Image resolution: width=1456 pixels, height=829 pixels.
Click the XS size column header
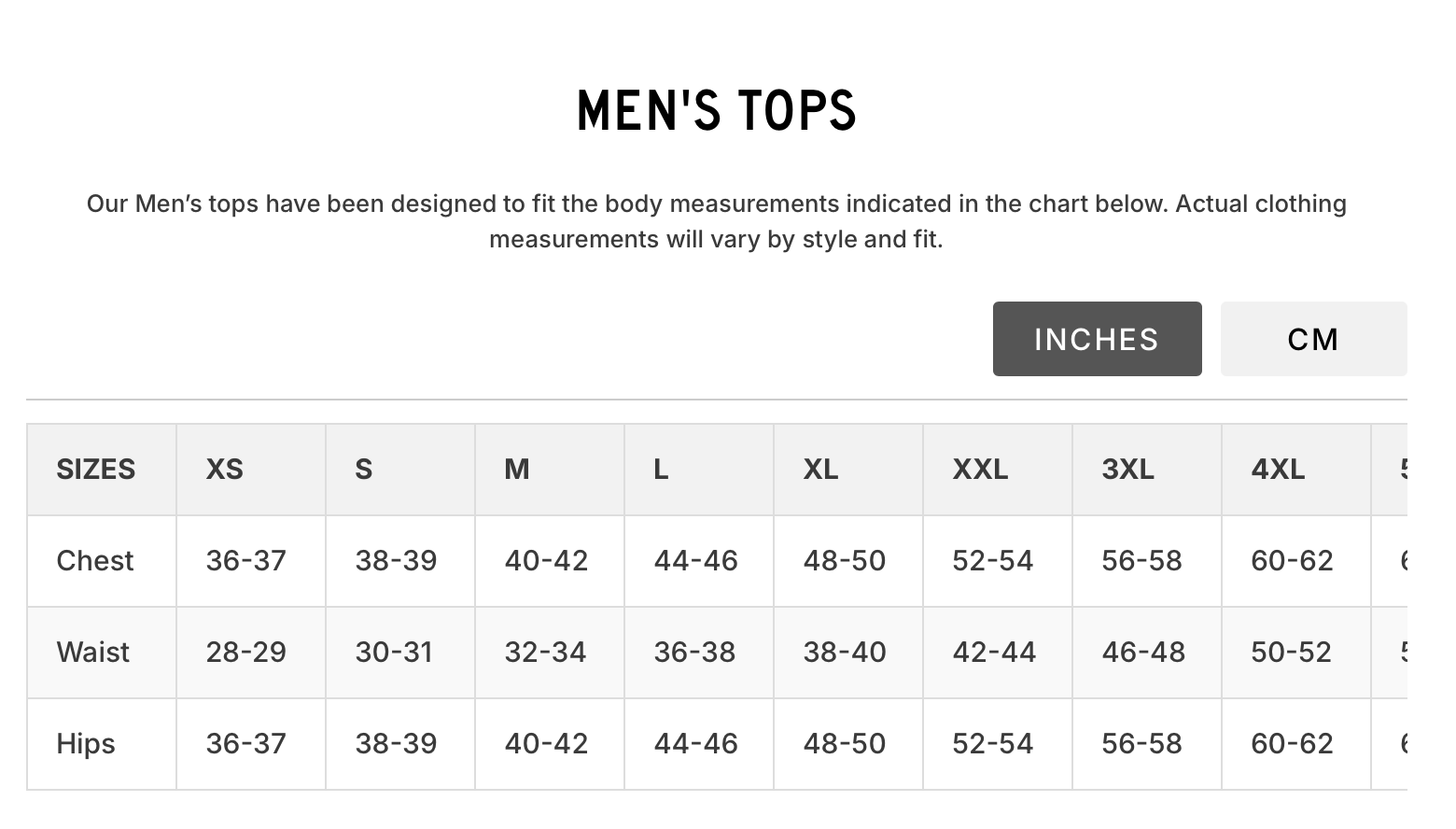[x=225, y=469]
